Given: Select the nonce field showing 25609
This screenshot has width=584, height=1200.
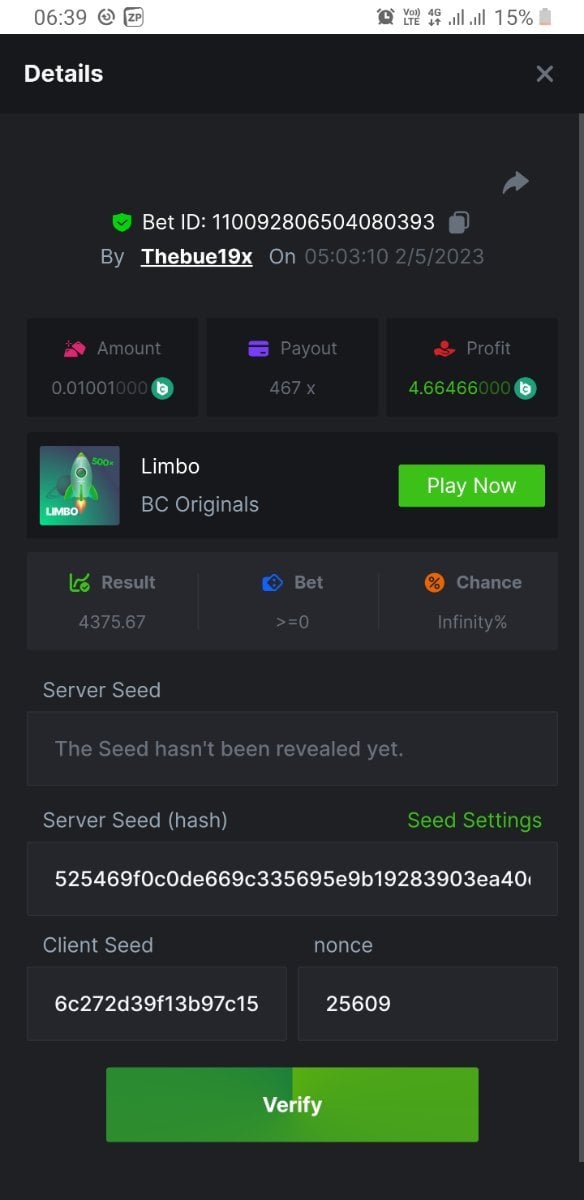Looking at the screenshot, I should (428, 1003).
